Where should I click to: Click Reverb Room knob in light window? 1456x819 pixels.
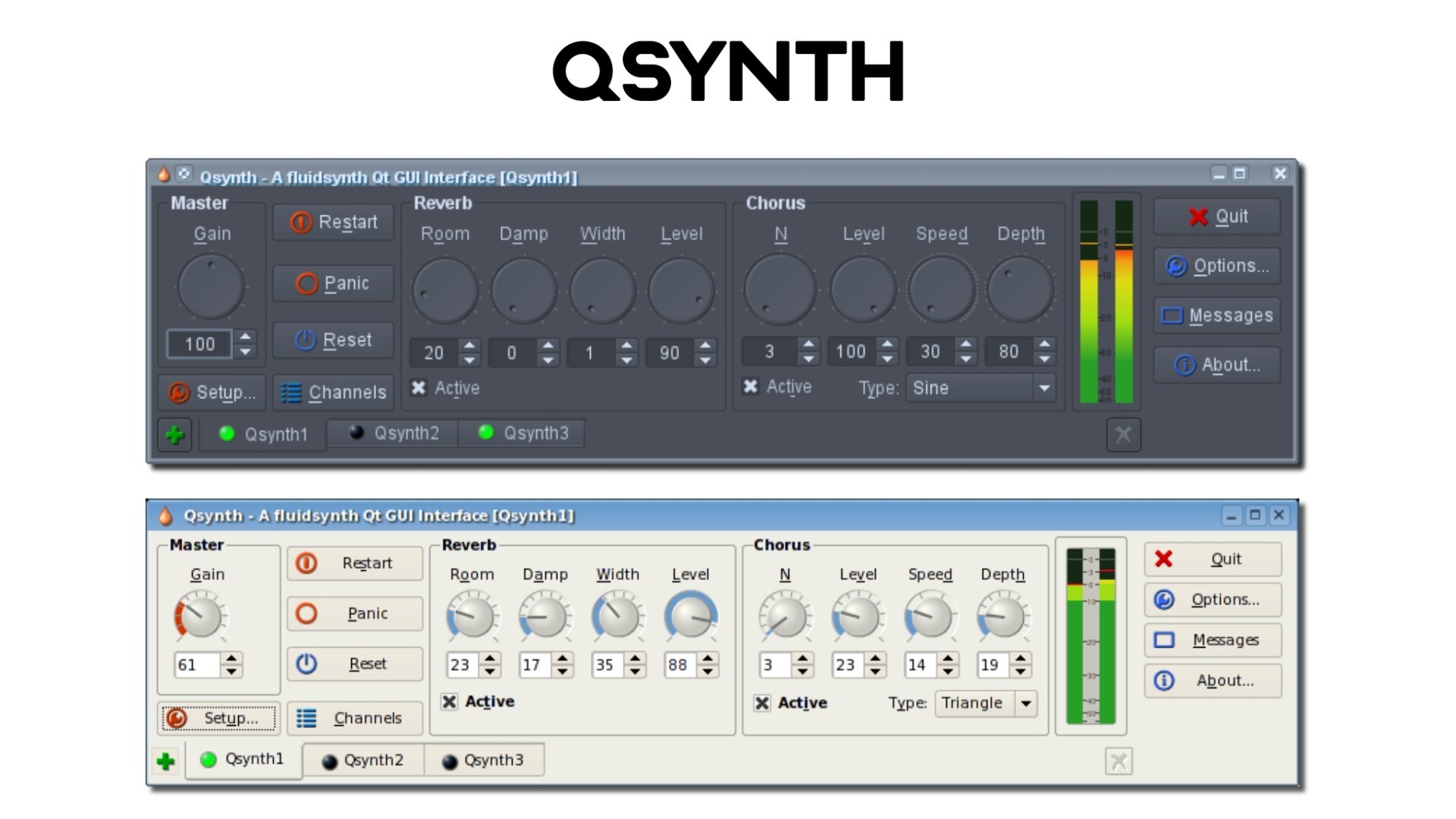click(x=472, y=617)
